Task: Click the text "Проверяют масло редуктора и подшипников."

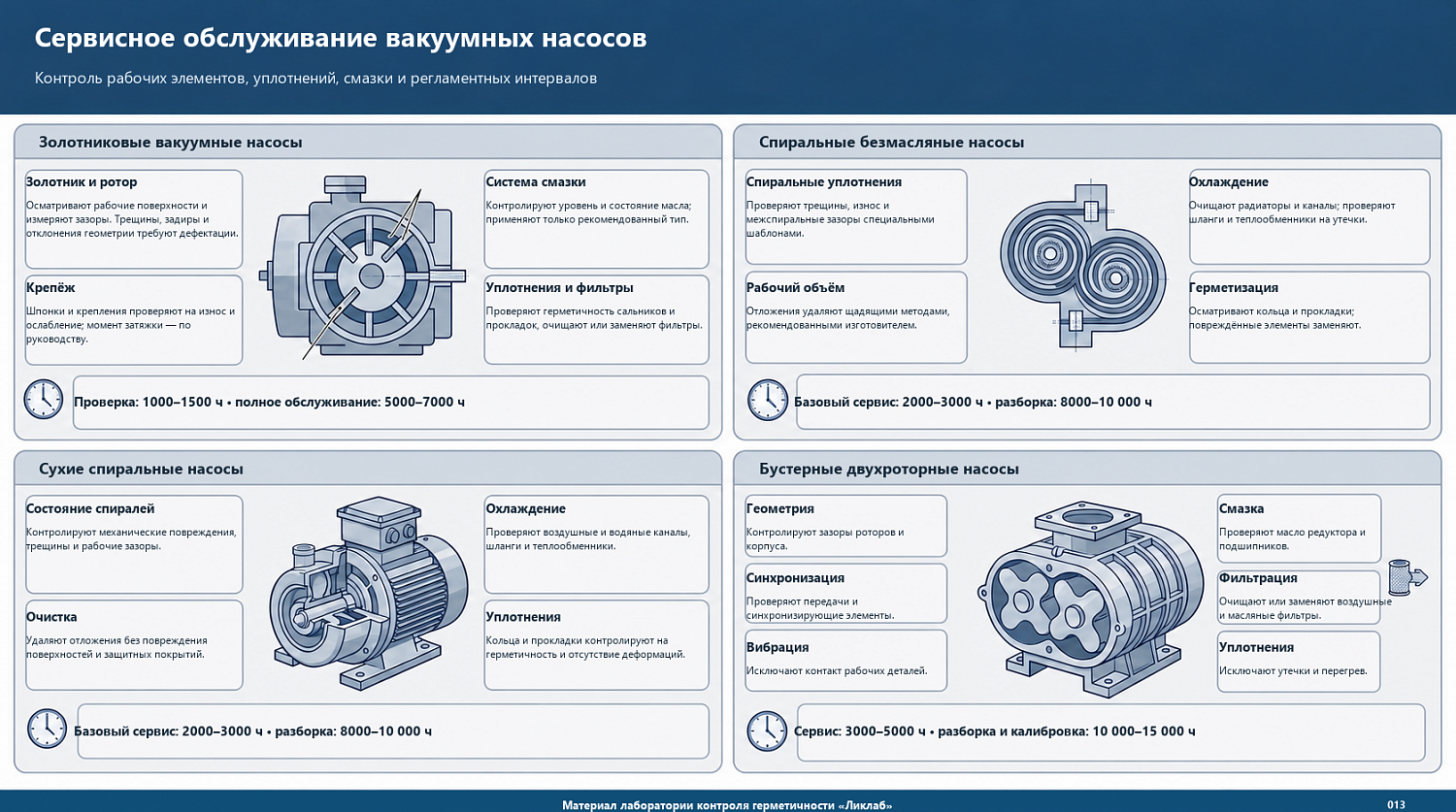Action: pyautogui.click(x=1292, y=538)
